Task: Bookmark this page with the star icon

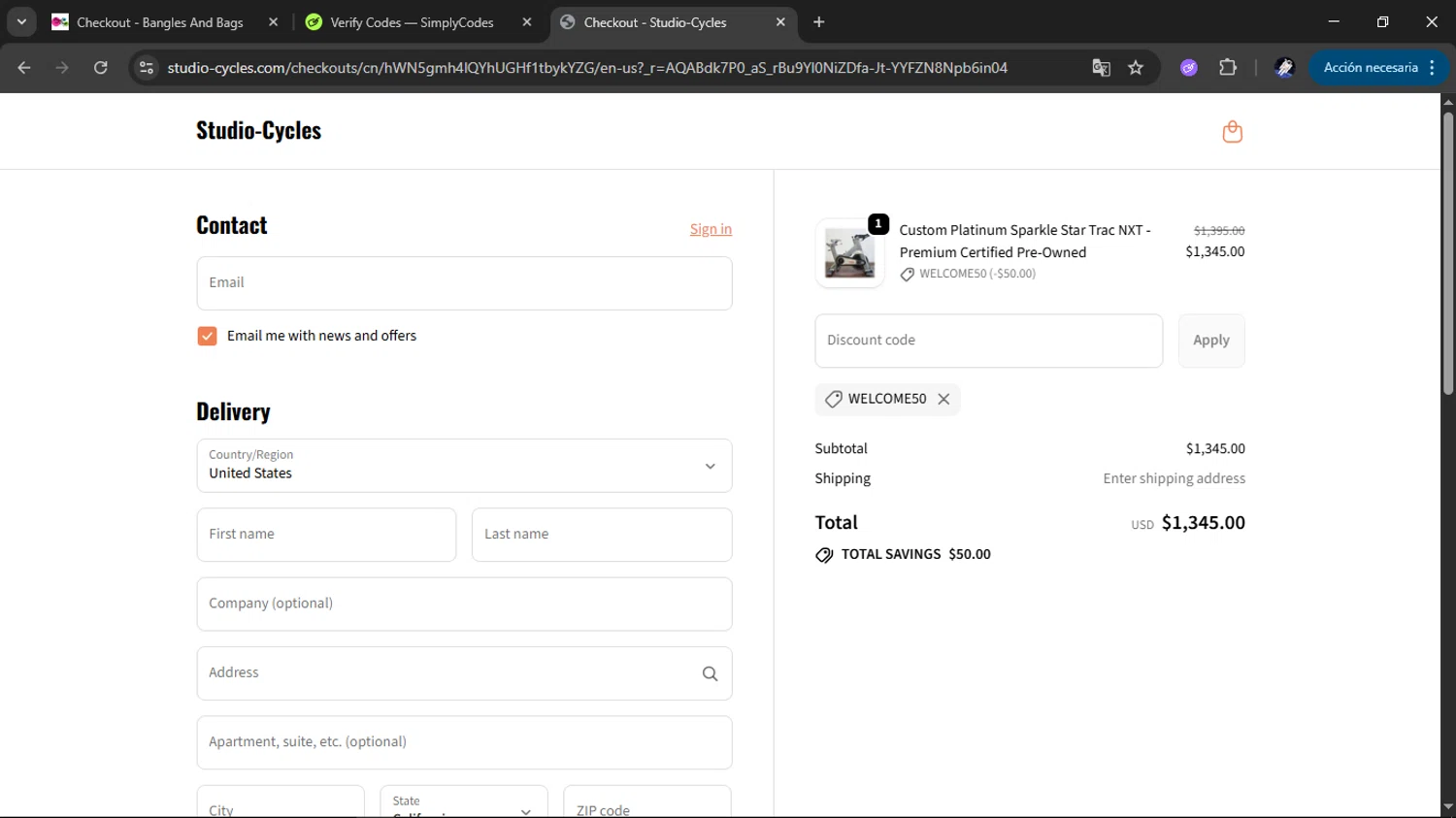Action: tap(1136, 68)
